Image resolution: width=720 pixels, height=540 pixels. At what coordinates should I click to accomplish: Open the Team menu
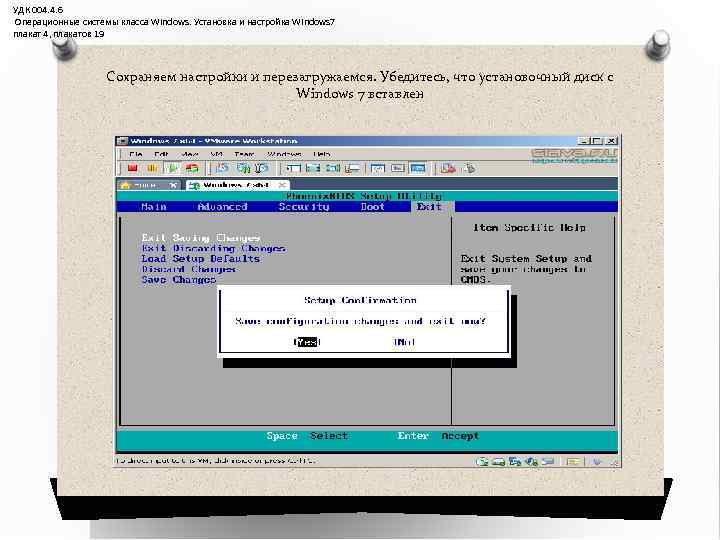pos(244,154)
